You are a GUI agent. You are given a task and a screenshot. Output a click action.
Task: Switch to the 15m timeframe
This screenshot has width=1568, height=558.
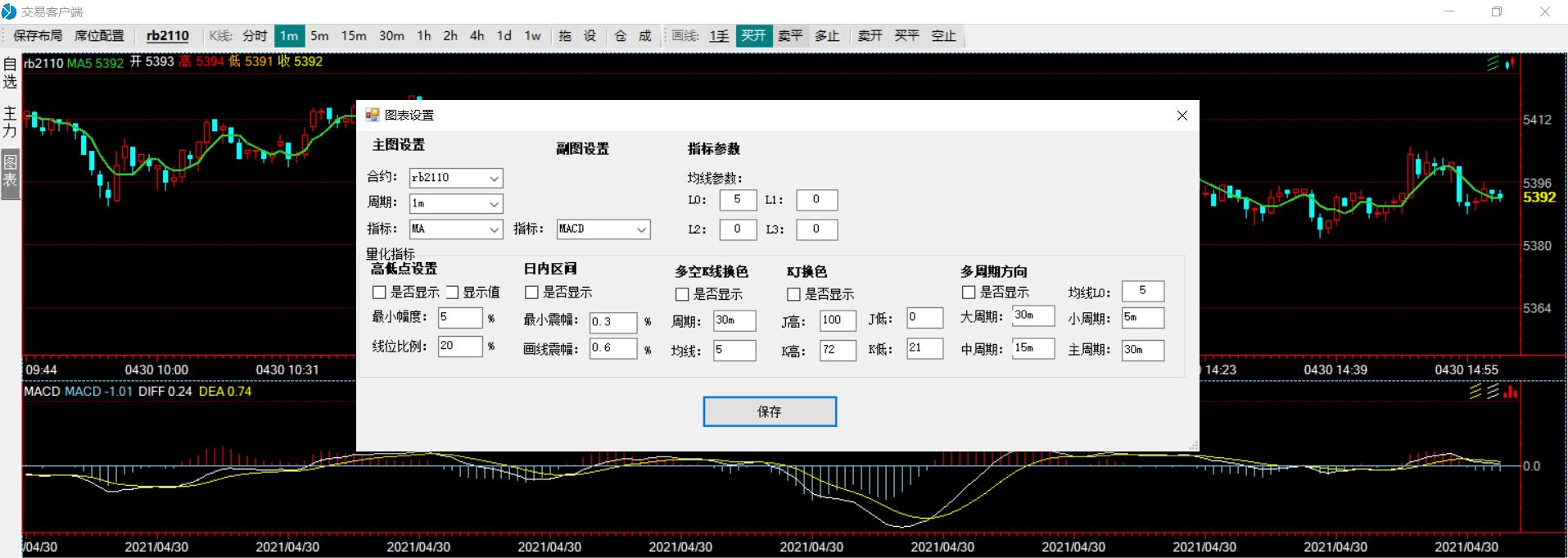pyautogui.click(x=354, y=36)
